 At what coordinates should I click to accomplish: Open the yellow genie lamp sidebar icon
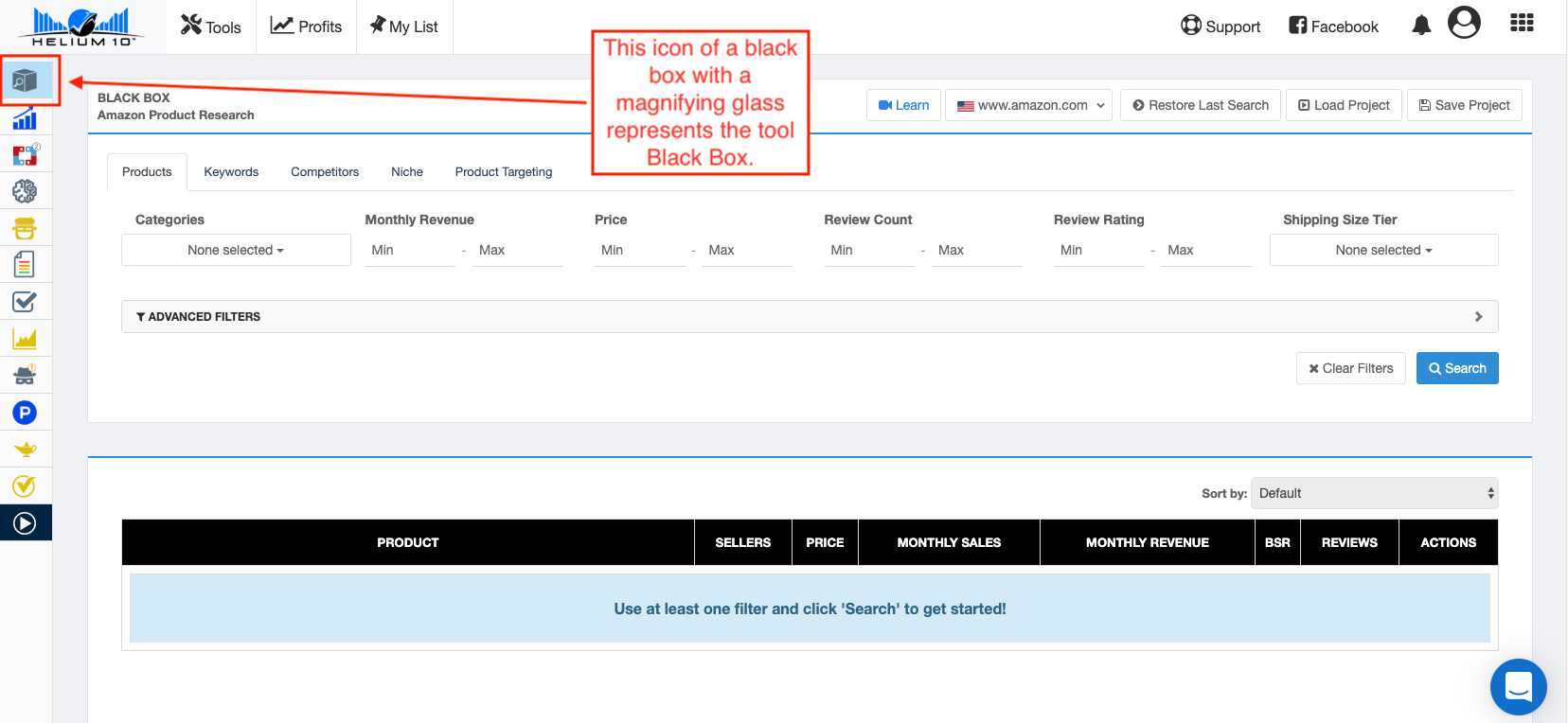point(25,450)
